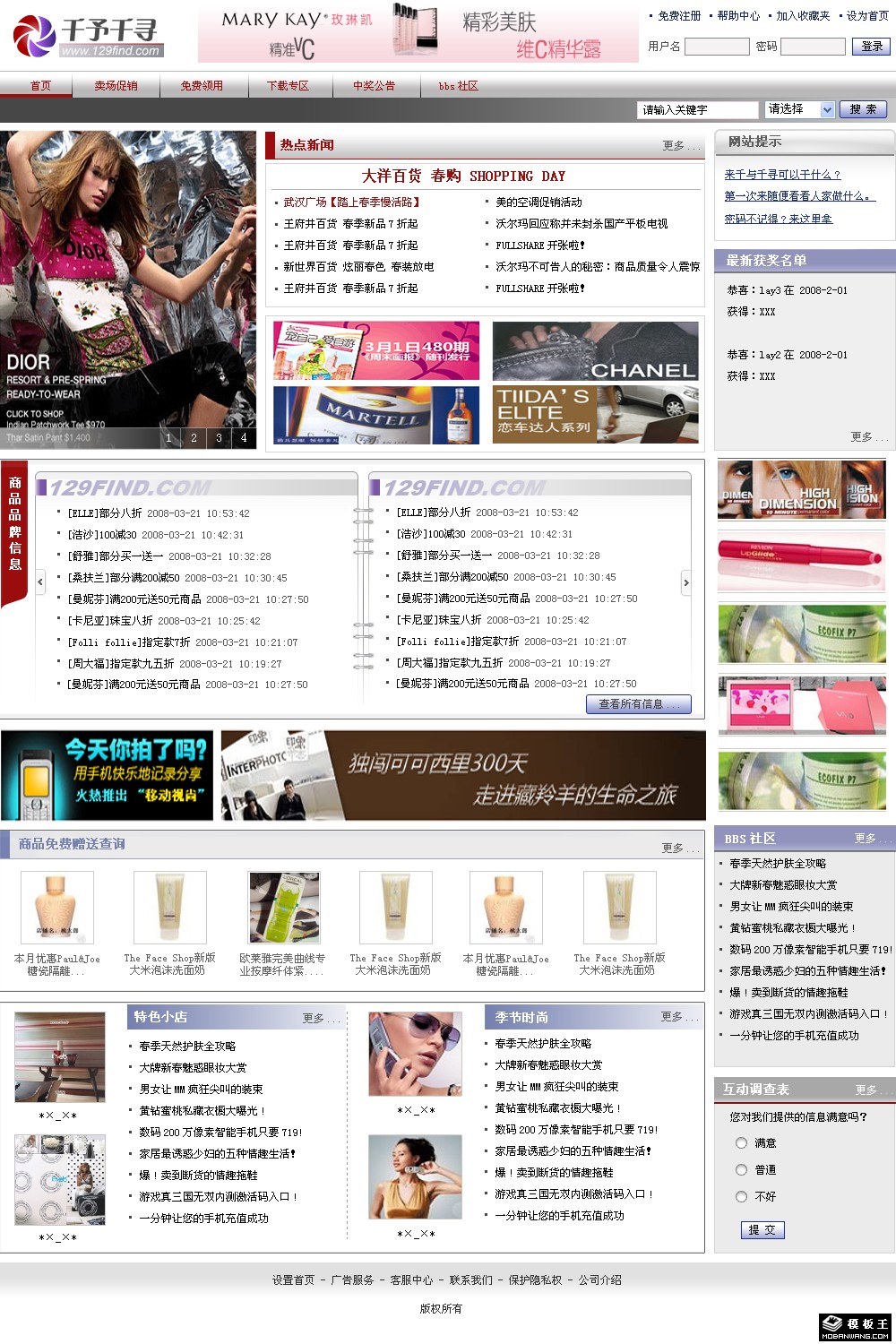Switch Dior slideshow to slide 3
Image resolution: width=896 pixels, height=1344 pixels.
(x=219, y=438)
